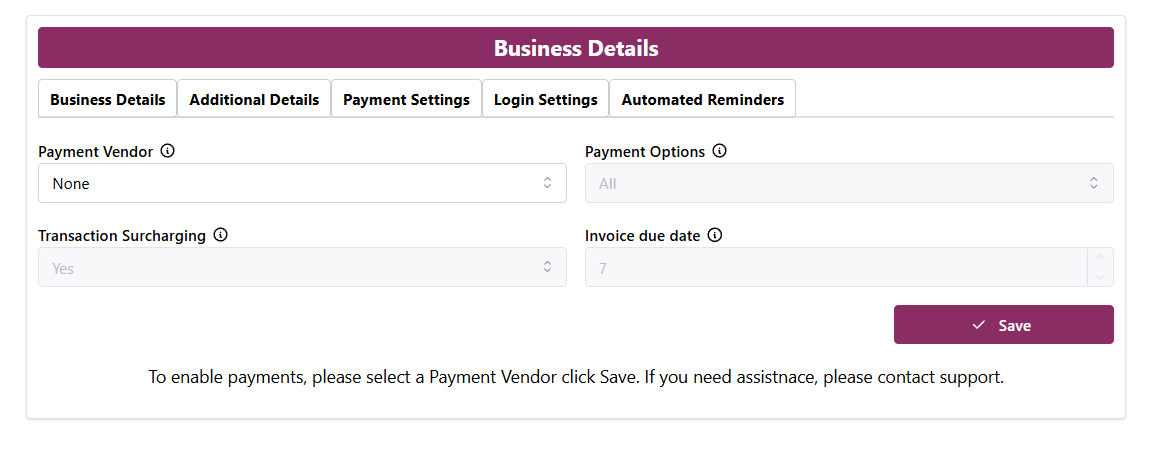Open the Payment Vendor dropdown

tap(301, 183)
